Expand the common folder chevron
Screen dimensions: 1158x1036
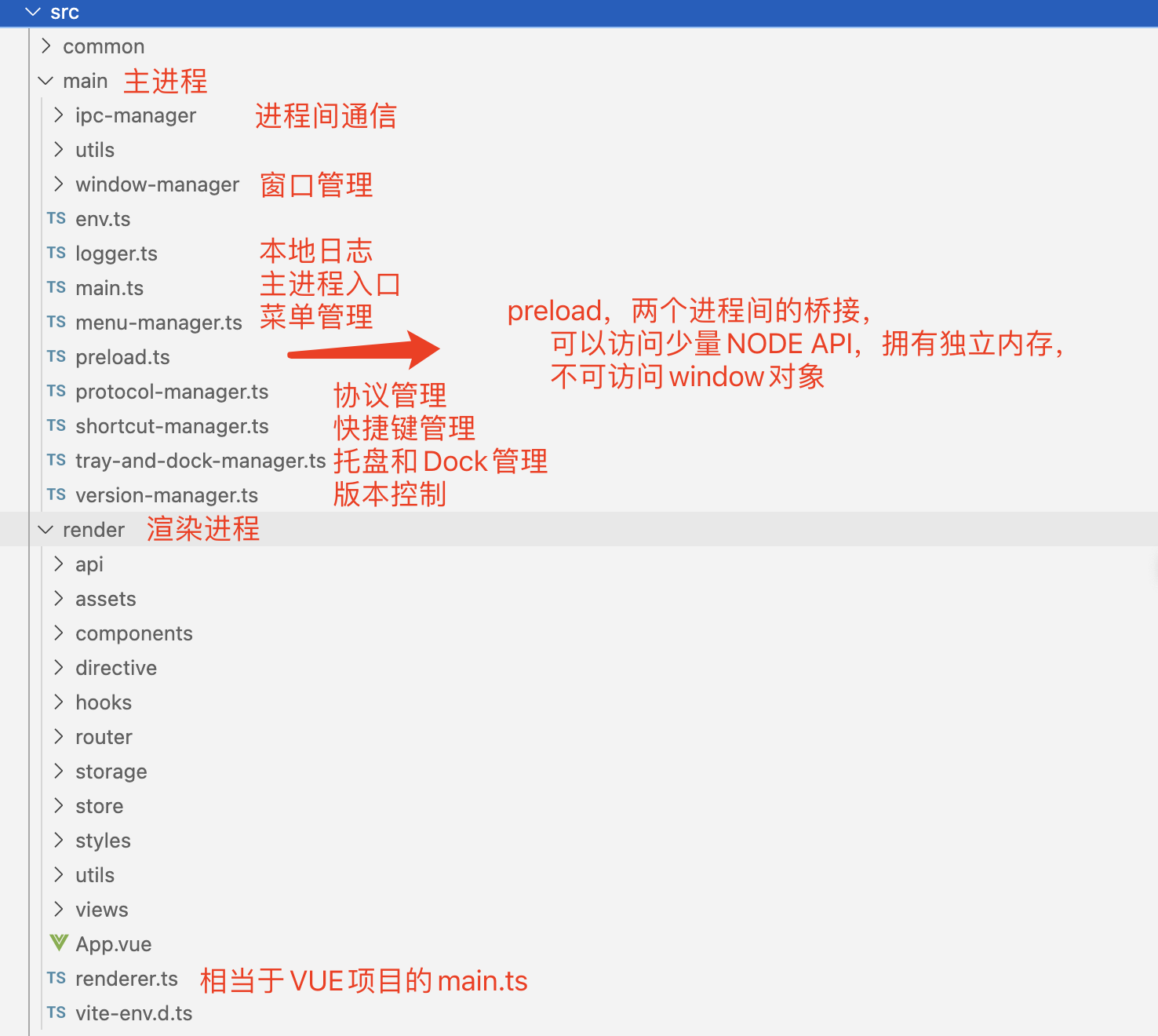coord(46,46)
